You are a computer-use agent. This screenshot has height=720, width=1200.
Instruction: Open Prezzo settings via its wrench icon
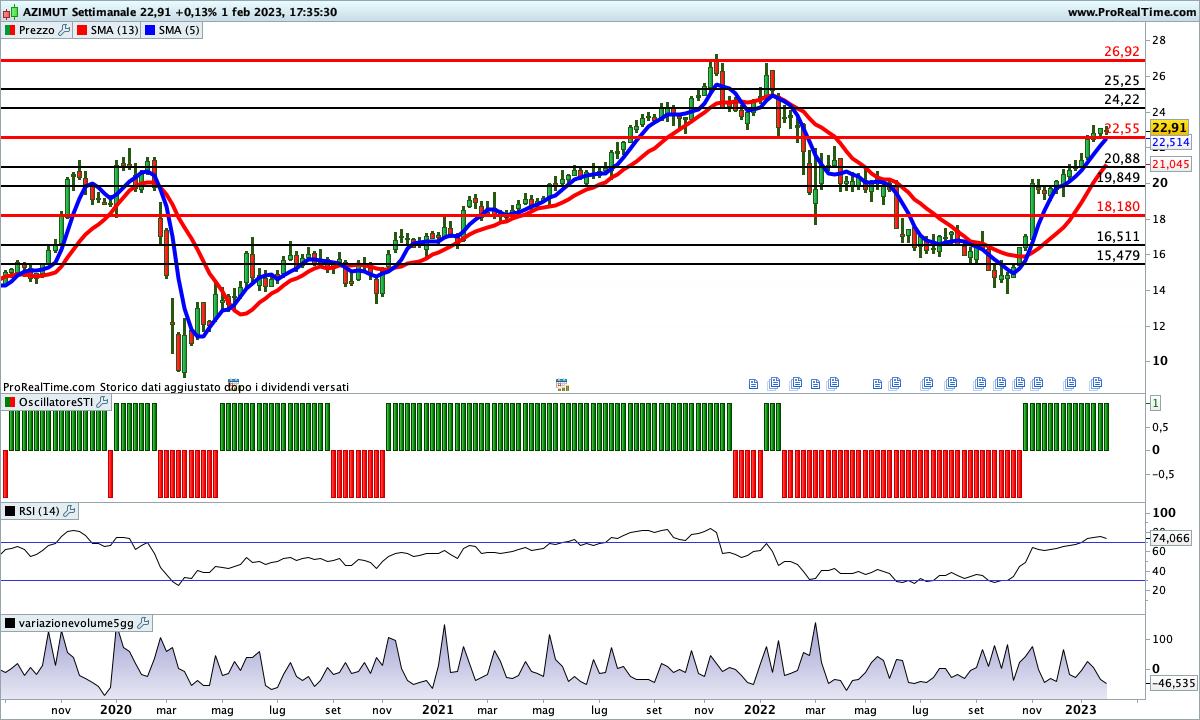pos(65,31)
